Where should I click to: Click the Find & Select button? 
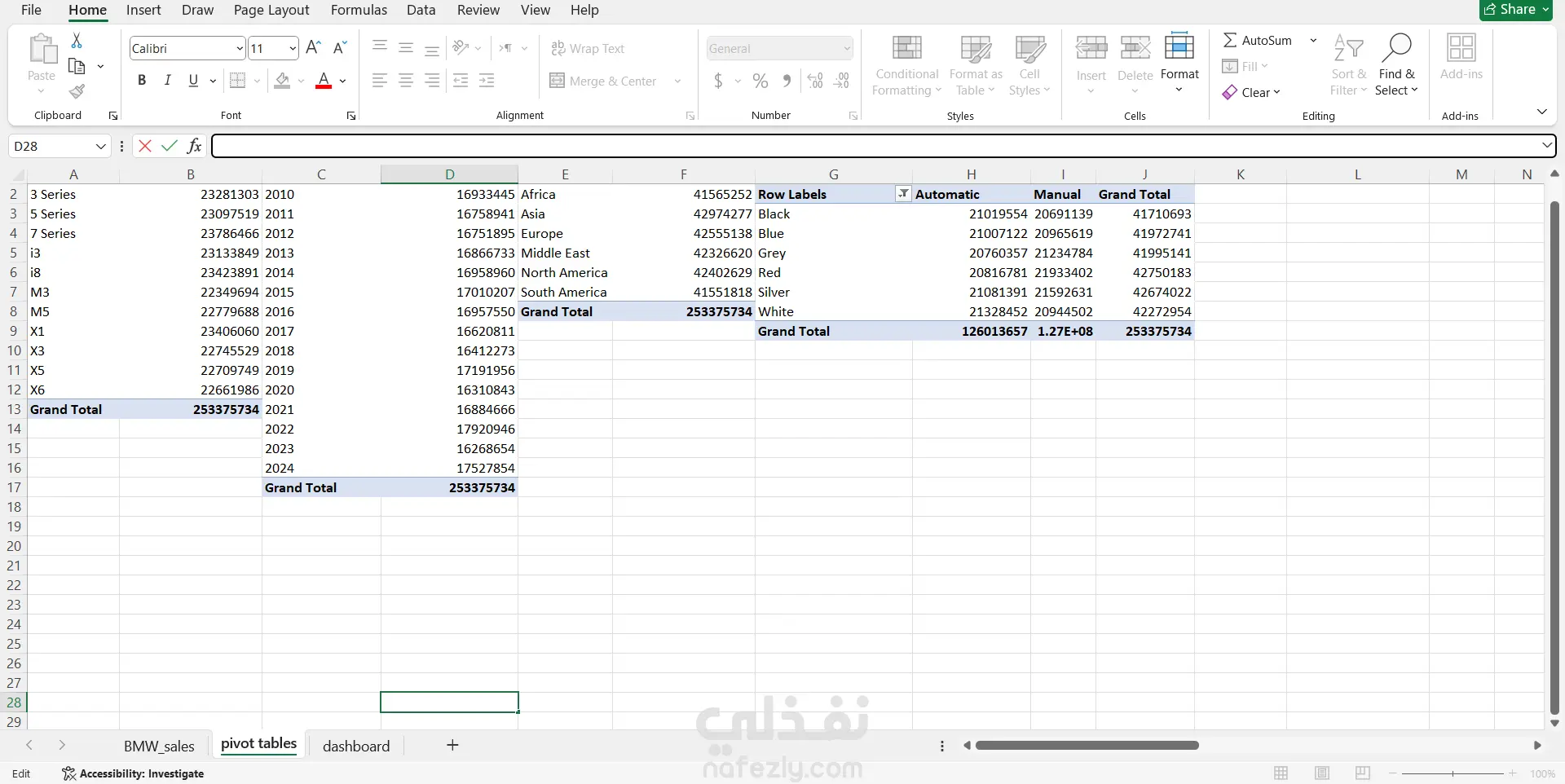tap(1396, 65)
